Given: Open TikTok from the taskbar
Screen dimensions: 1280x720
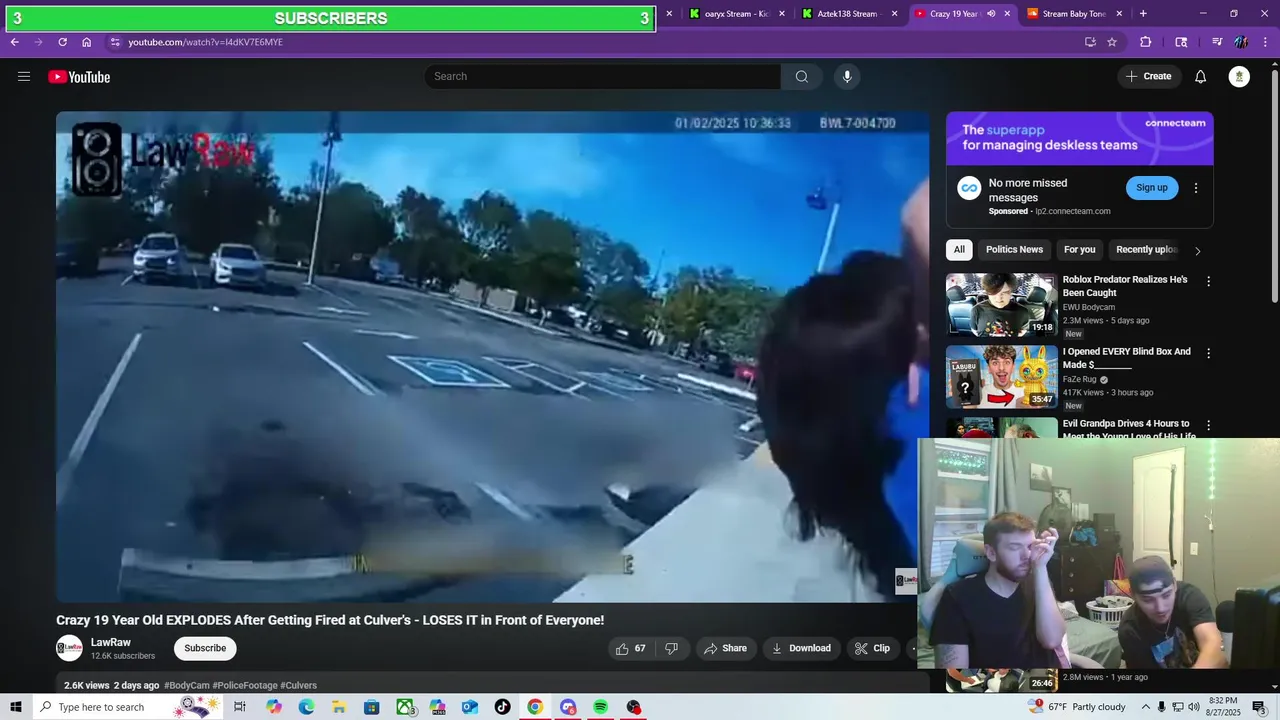Looking at the screenshot, I should click(x=503, y=707).
